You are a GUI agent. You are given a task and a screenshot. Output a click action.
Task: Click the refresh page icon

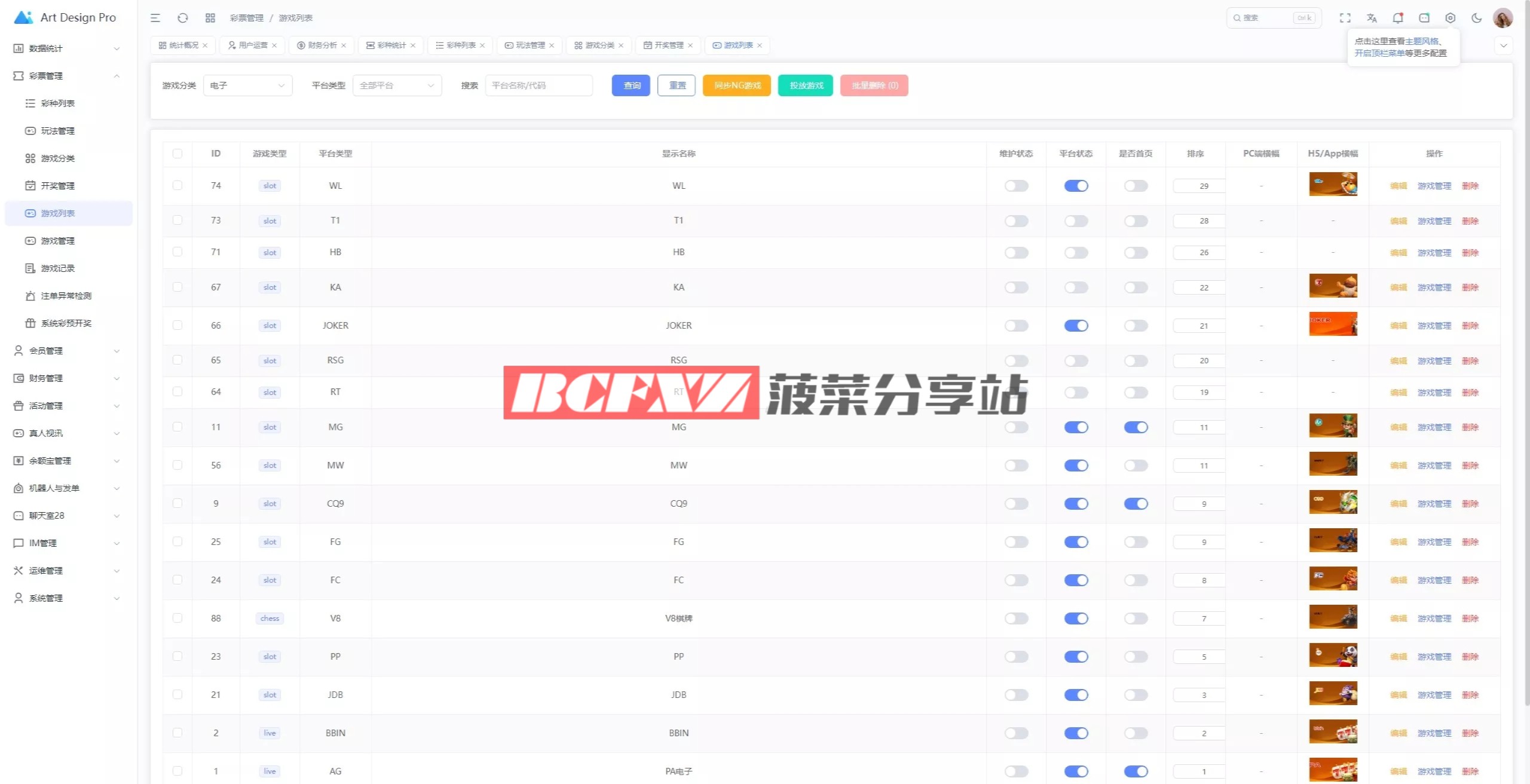(183, 18)
